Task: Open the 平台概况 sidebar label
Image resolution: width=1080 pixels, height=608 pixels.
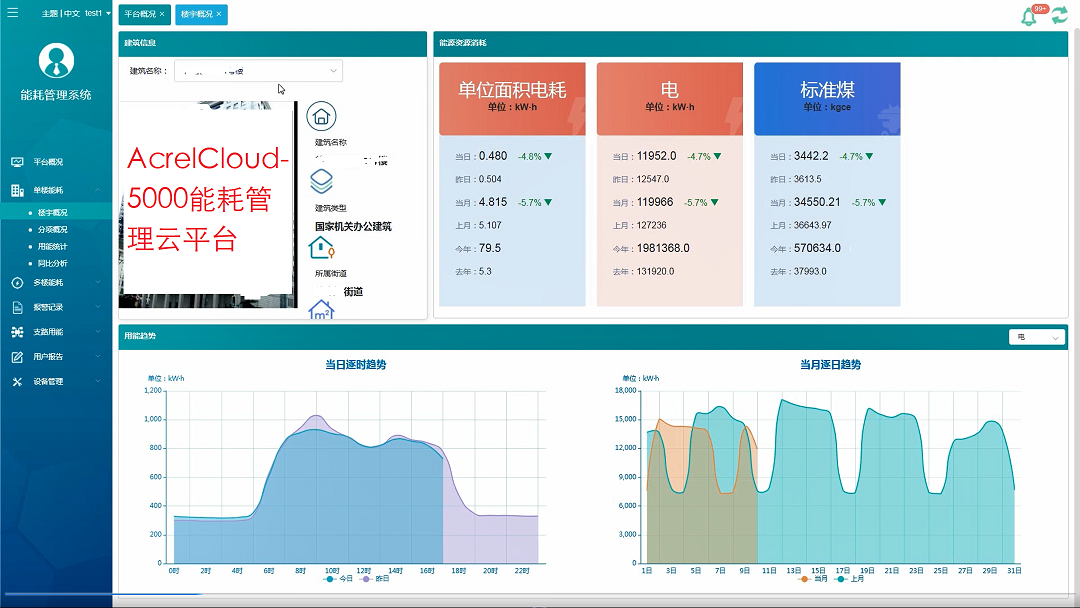Action: pyautogui.click(x=48, y=162)
